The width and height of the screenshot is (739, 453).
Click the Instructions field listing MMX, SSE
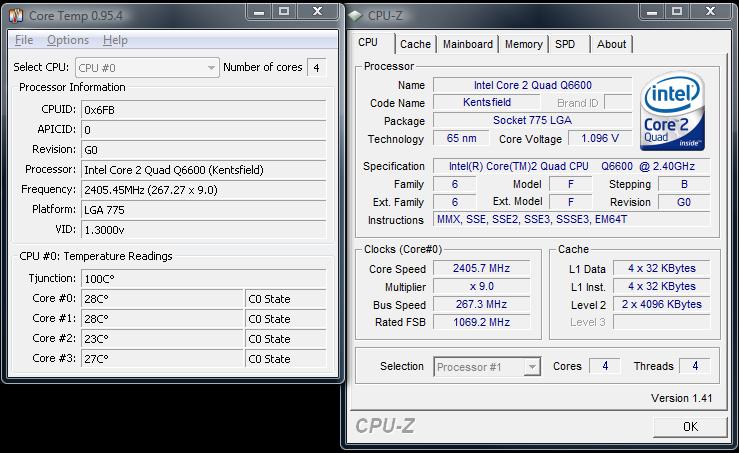point(572,219)
